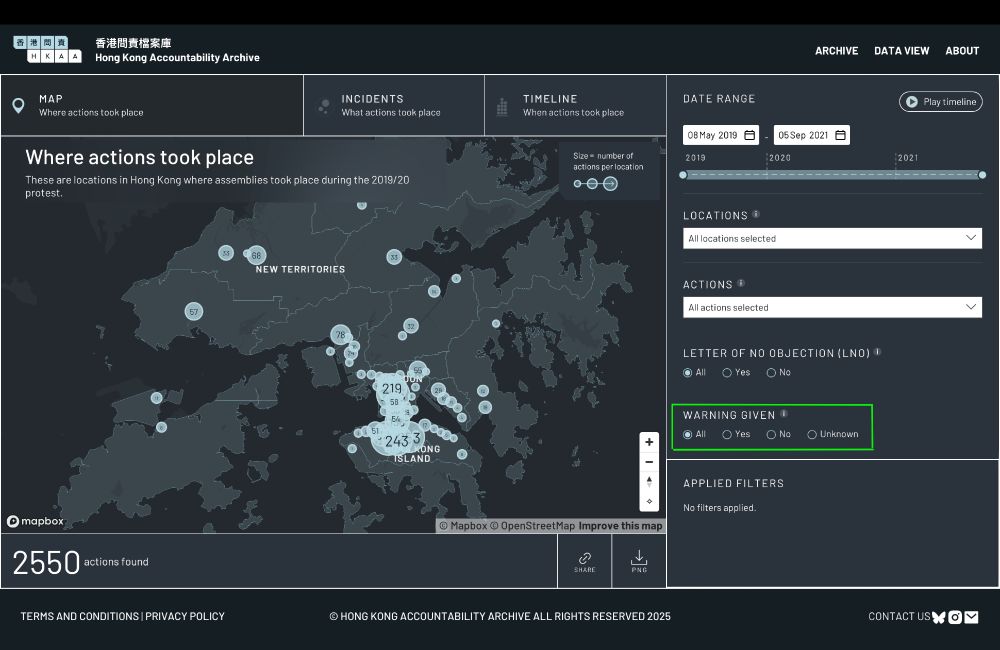Viewport: 1000px width, 650px height.
Task: Open the email envelope contact icon
Action: 971,617
